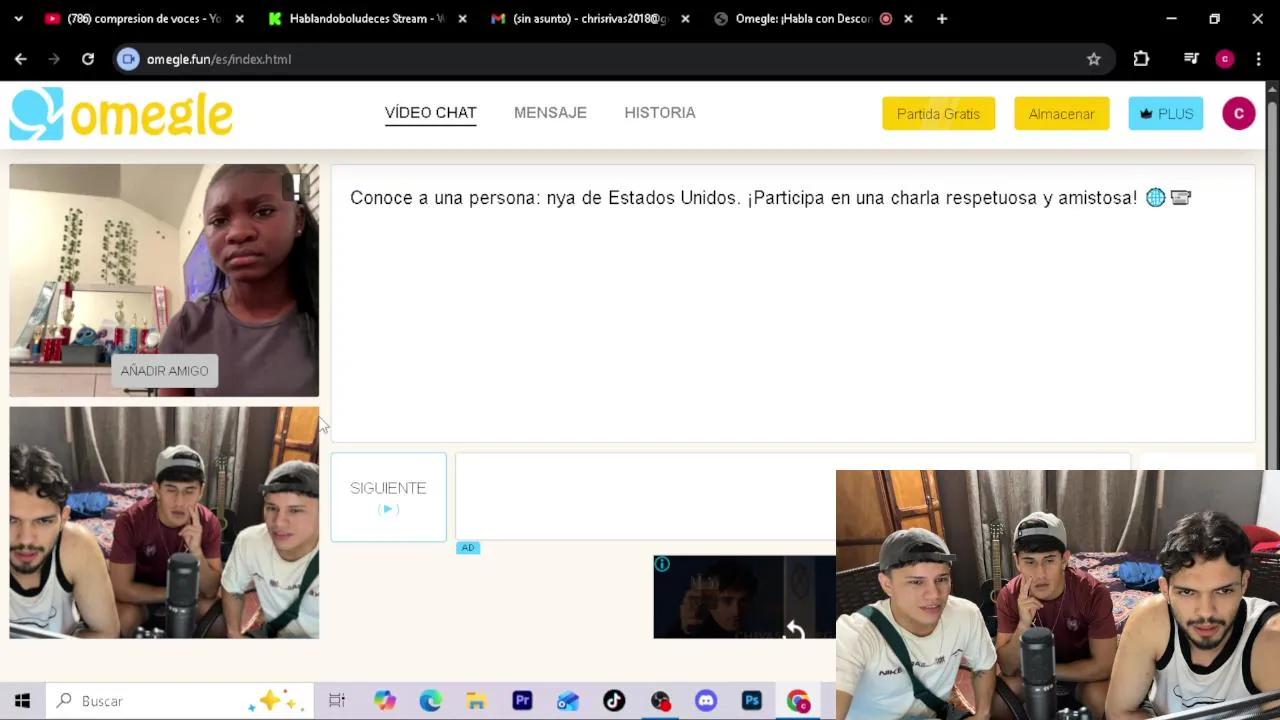Screen dimensions: 1280x720
Task: Open Discord from the taskbar
Action: [x=706, y=701]
